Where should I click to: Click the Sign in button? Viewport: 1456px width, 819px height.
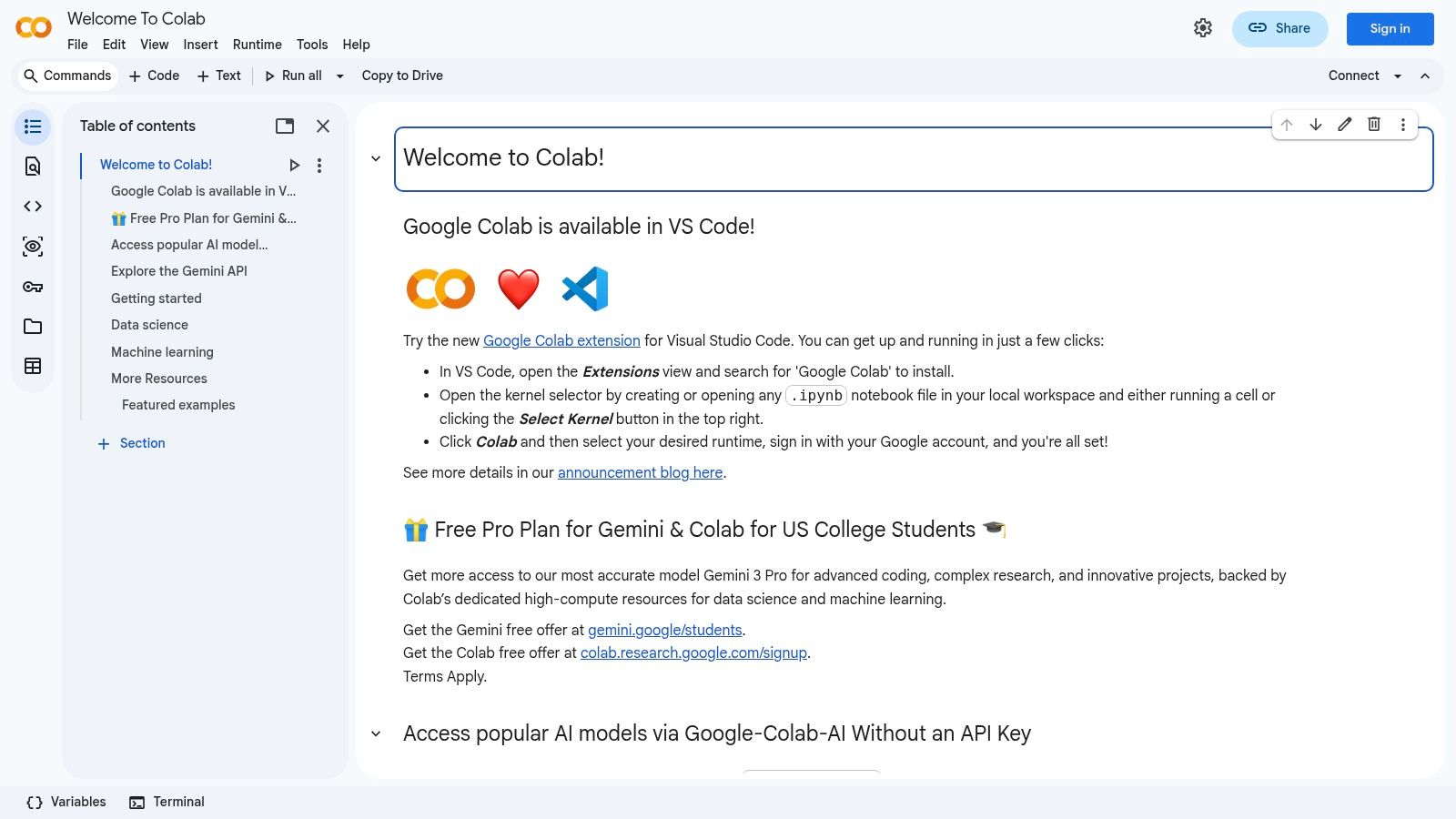coord(1390,29)
